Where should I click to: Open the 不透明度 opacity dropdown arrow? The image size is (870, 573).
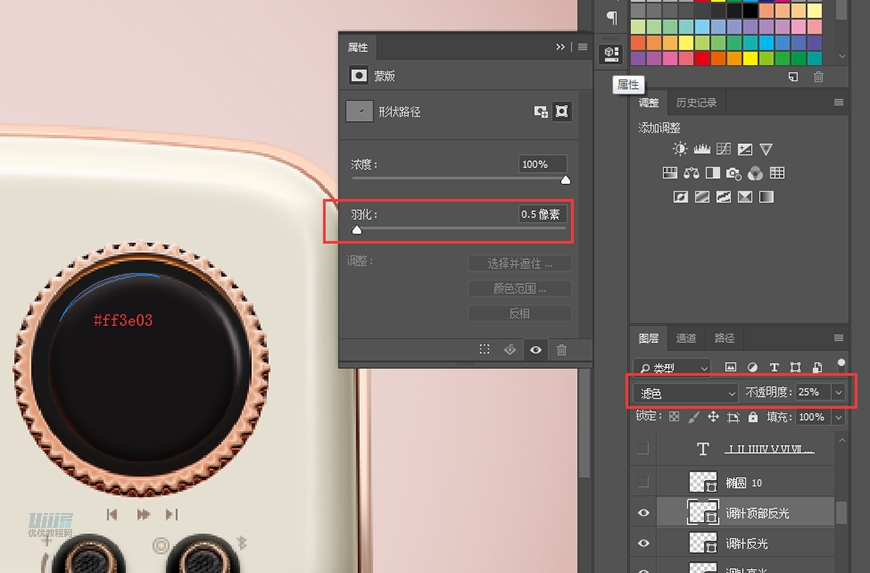(838, 393)
